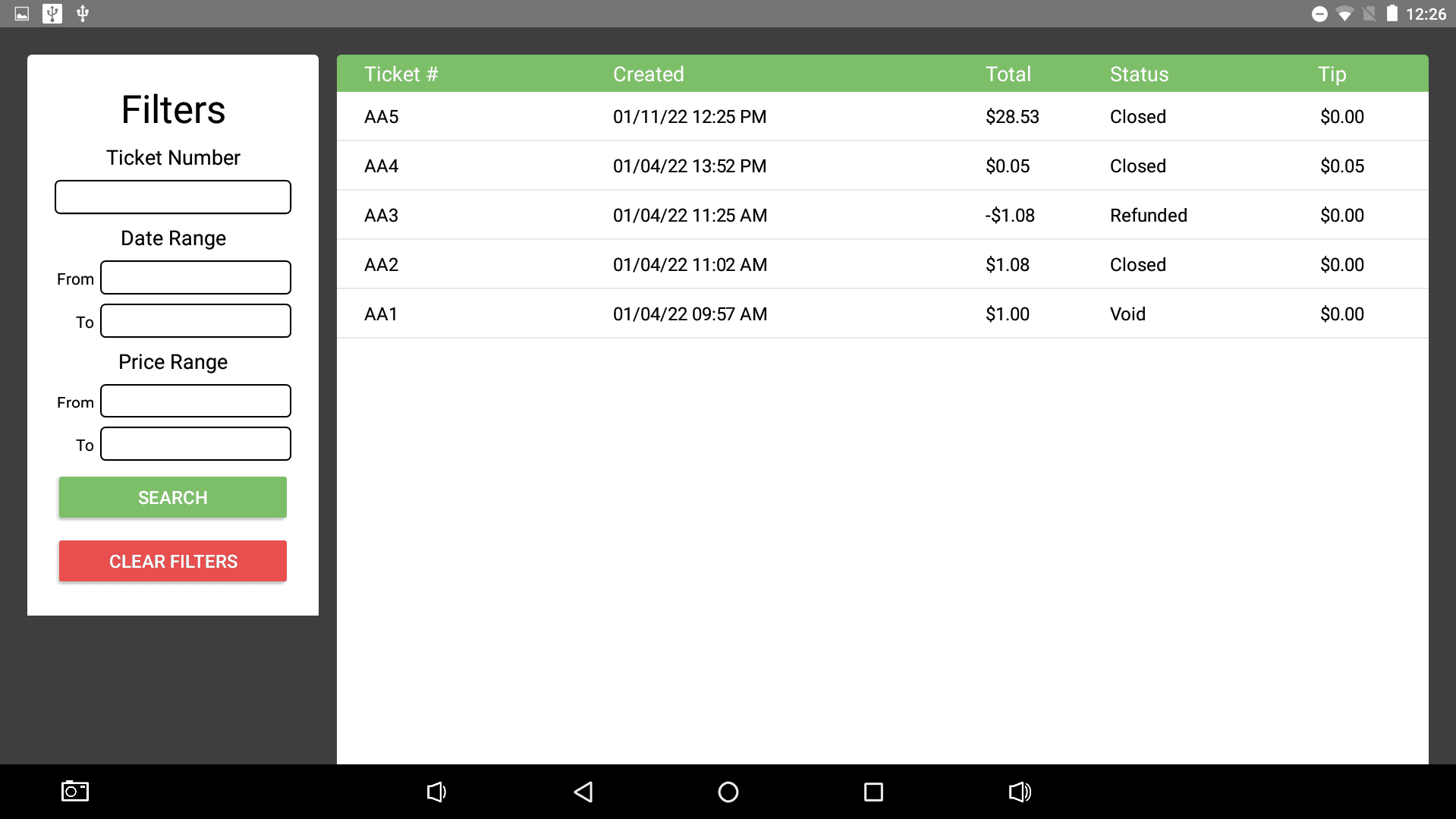
Task: Open the voided ticket AA1
Action: pos(882,314)
